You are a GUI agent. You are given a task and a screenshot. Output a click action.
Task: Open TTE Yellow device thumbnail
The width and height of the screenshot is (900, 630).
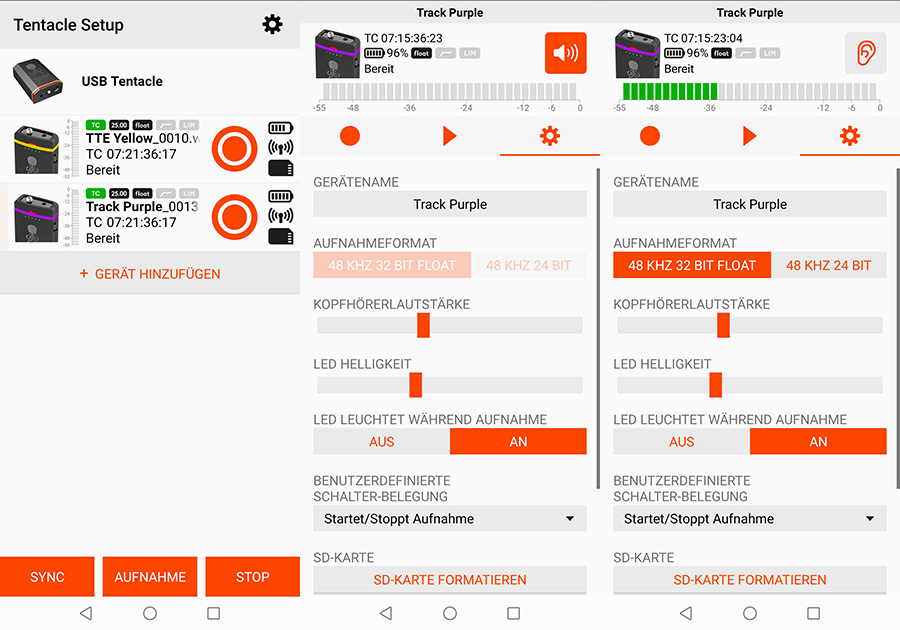tap(36, 149)
